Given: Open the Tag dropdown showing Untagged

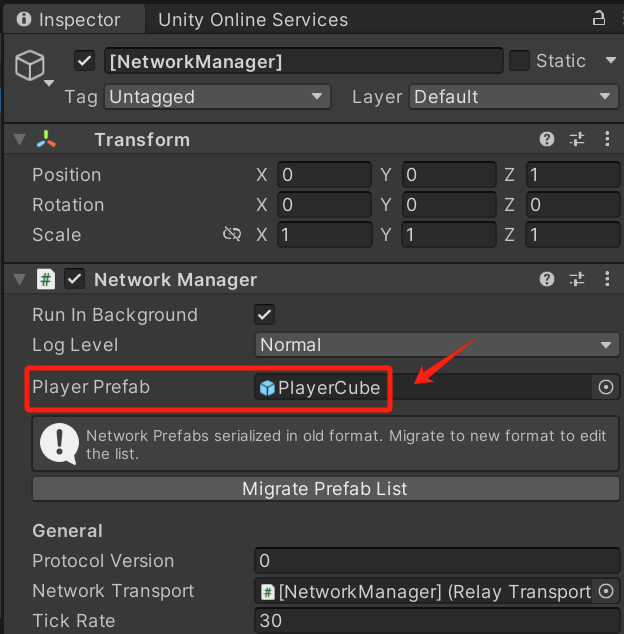Looking at the screenshot, I should point(217,97).
